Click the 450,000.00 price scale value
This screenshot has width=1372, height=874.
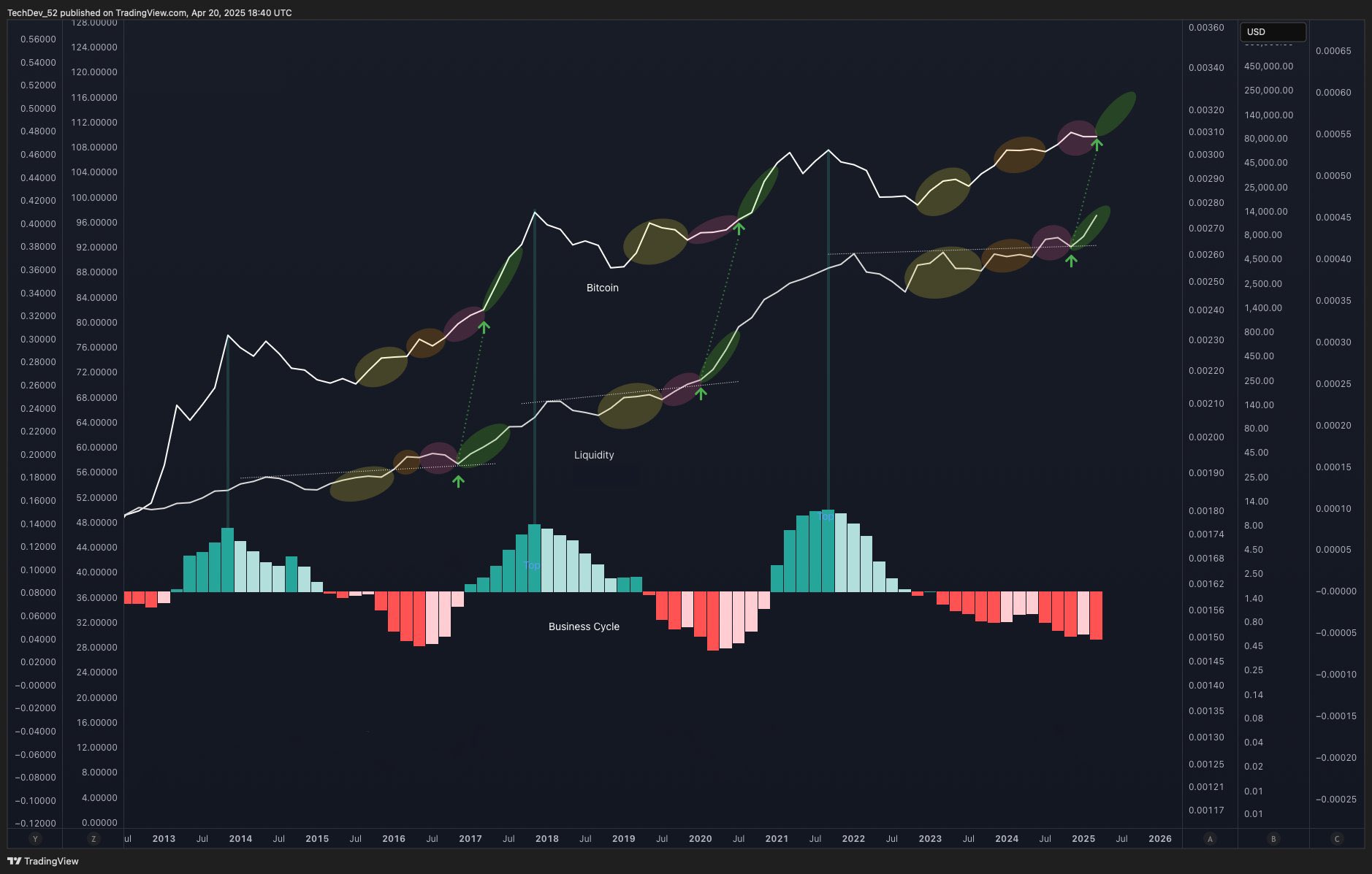click(x=1269, y=66)
